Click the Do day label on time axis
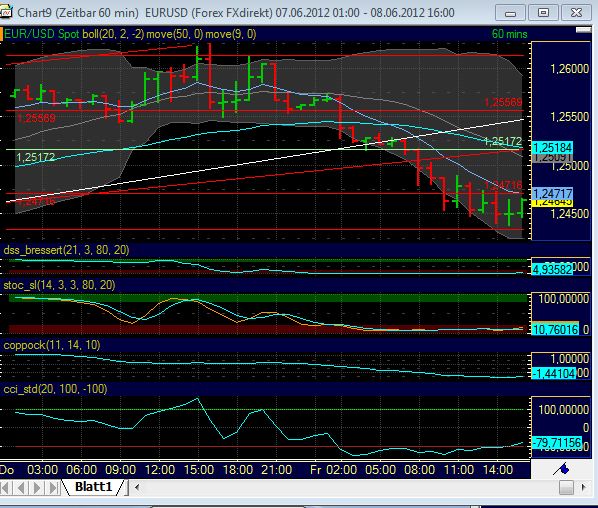 (7, 470)
